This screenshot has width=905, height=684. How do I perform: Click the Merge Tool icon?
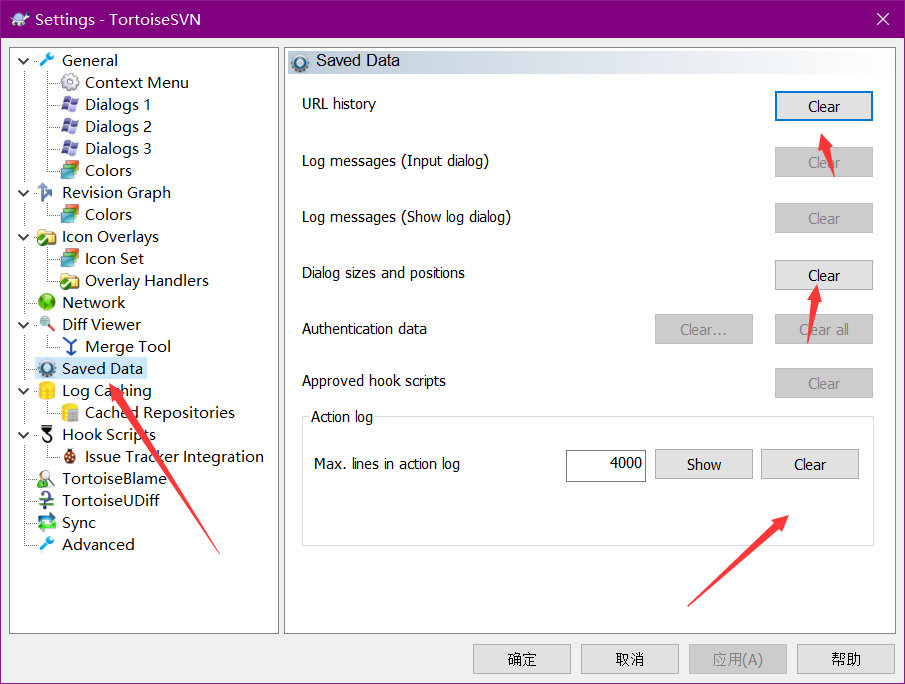(x=70, y=346)
